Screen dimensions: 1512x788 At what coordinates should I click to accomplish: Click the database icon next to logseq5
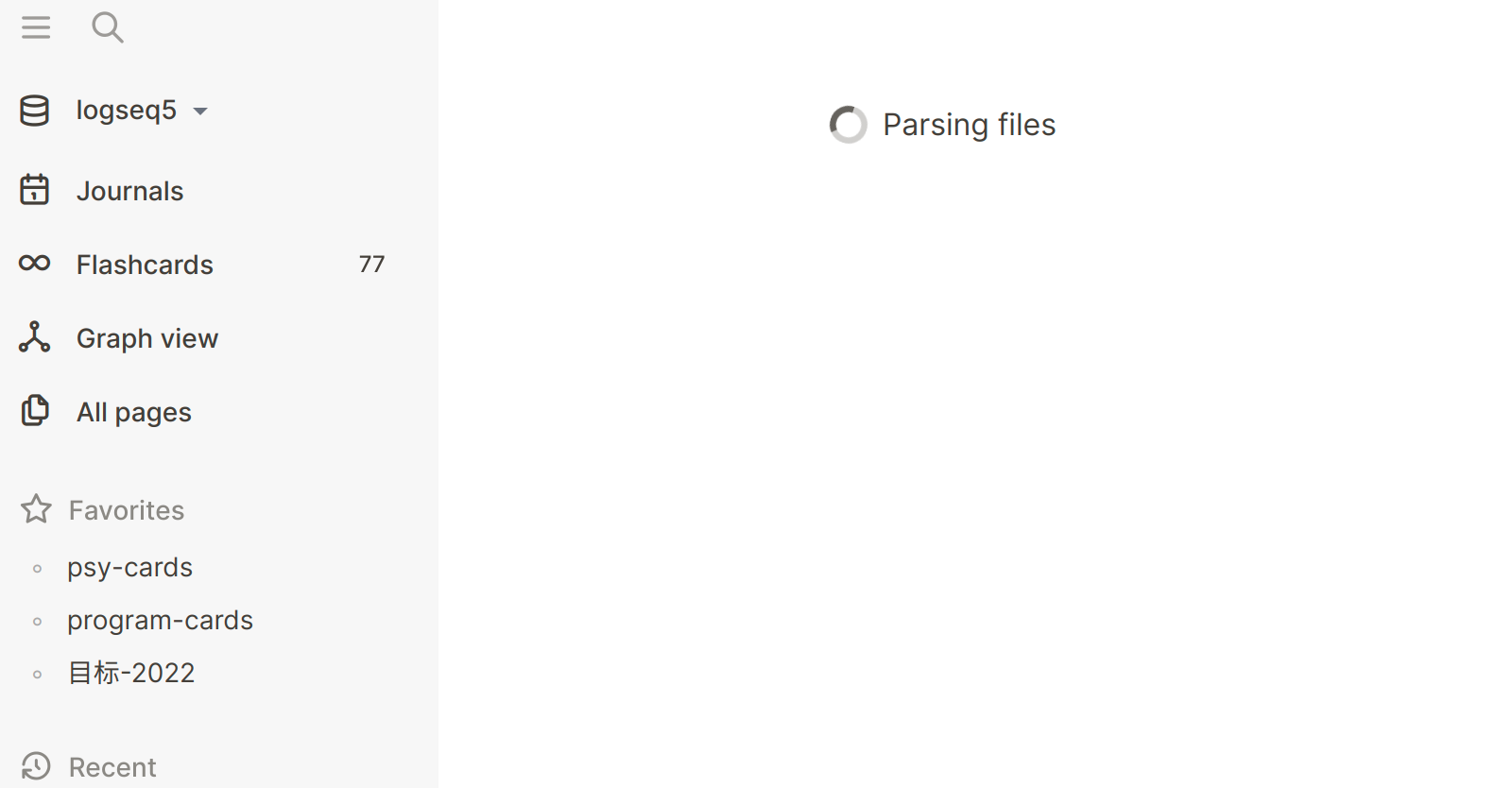34,110
